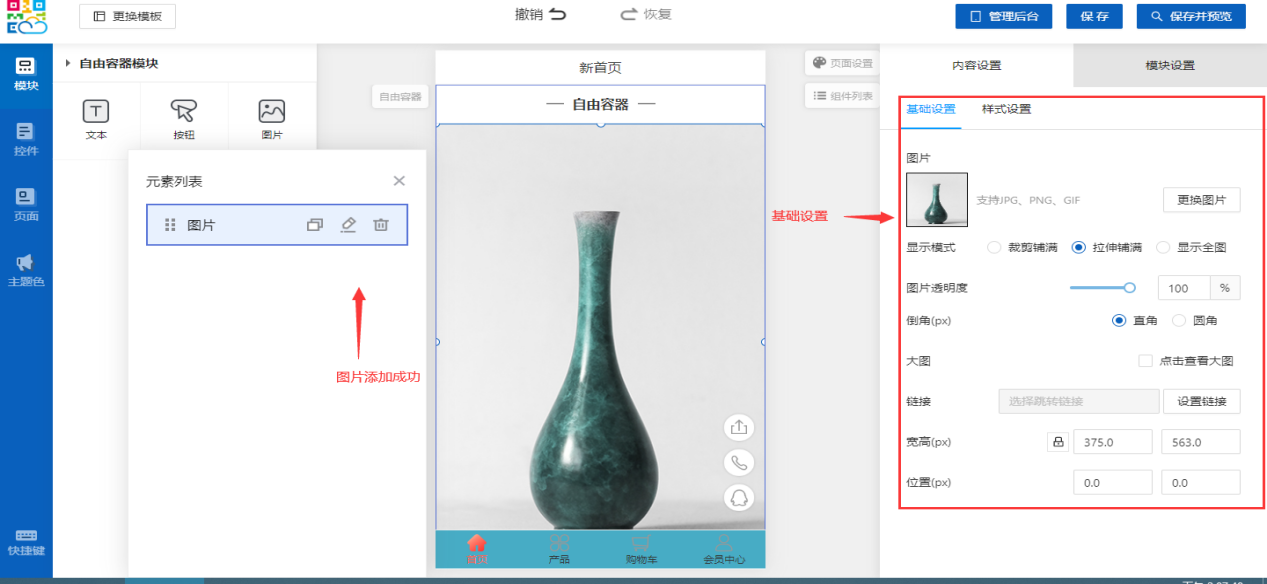This screenshot has width=1267, height=584.
Task: Select the 裁剪铺满 display mode
Action: click(x=994, y=247)
